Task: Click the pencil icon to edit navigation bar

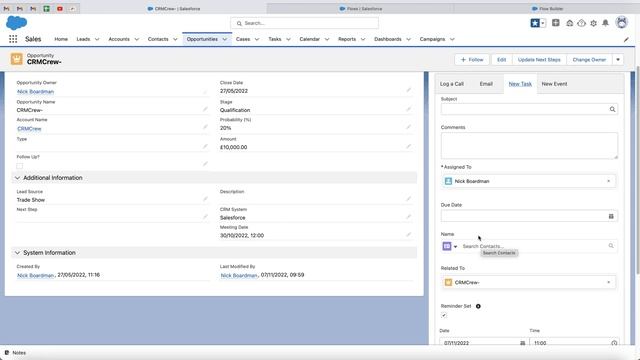Action: (626, 40)
